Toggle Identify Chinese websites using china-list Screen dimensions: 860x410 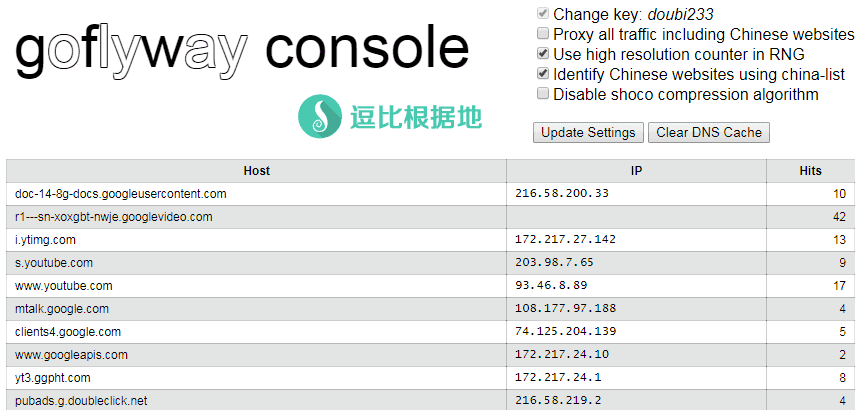point(543,74)
